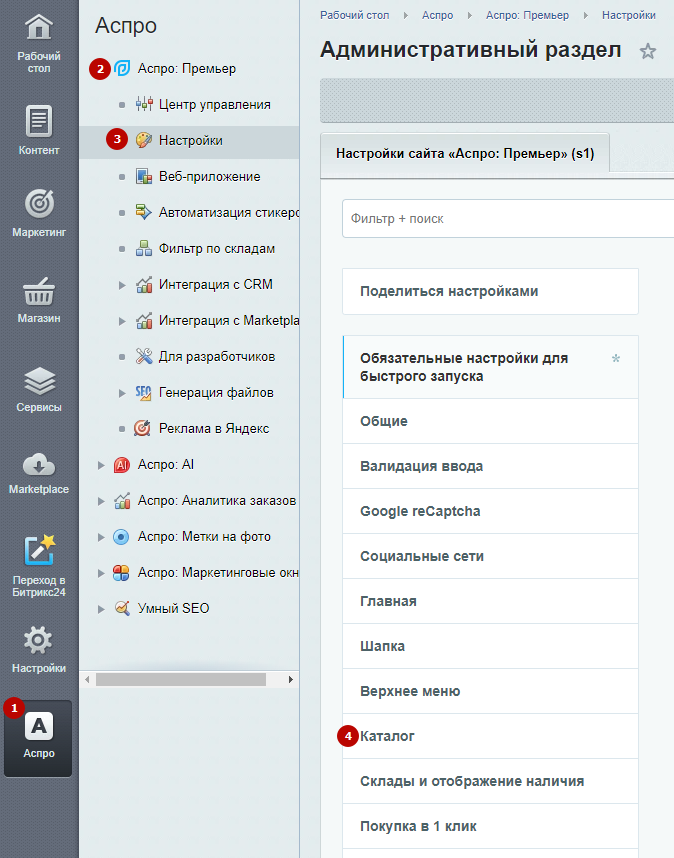Open the Верхнее меню section
The image size is (674, 858).
pyautogui.click(x=490, y=691)
